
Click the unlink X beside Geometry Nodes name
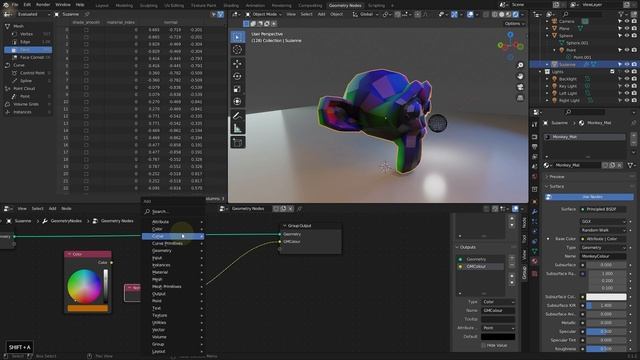point(291,209)
